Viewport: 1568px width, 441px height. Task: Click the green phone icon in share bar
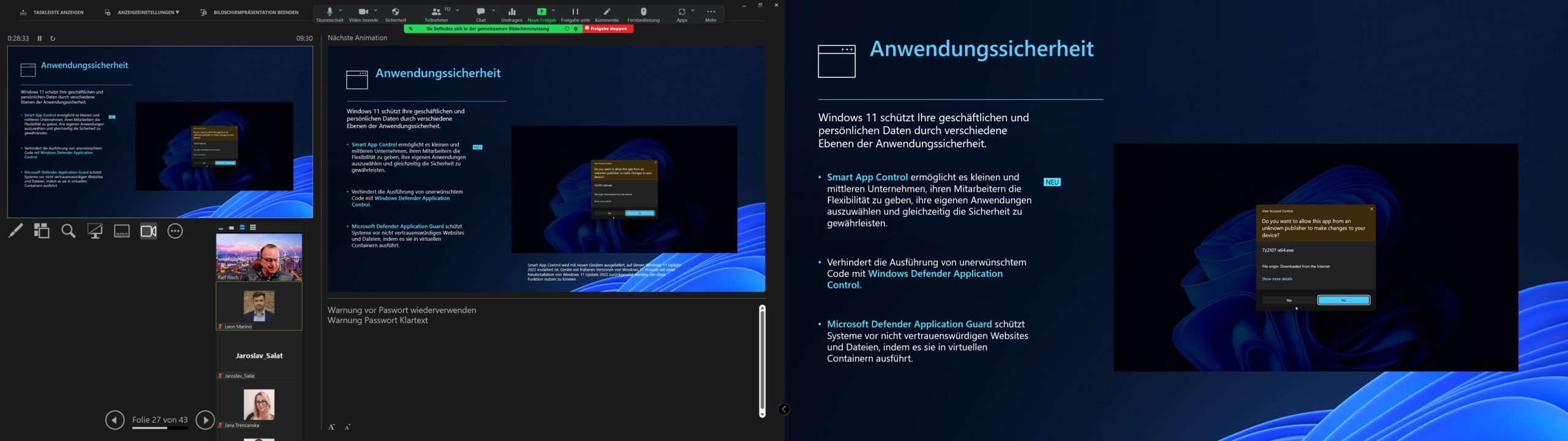coord(410,28)
